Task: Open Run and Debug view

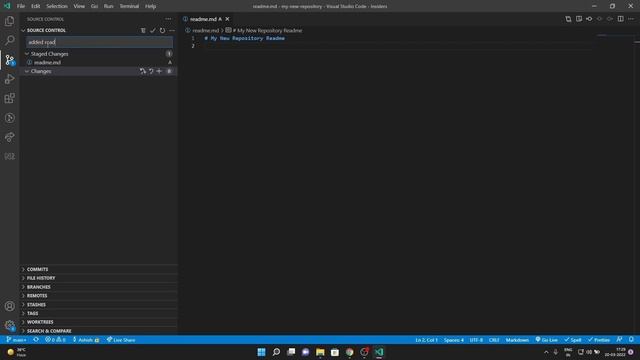Action: (9, 79)
